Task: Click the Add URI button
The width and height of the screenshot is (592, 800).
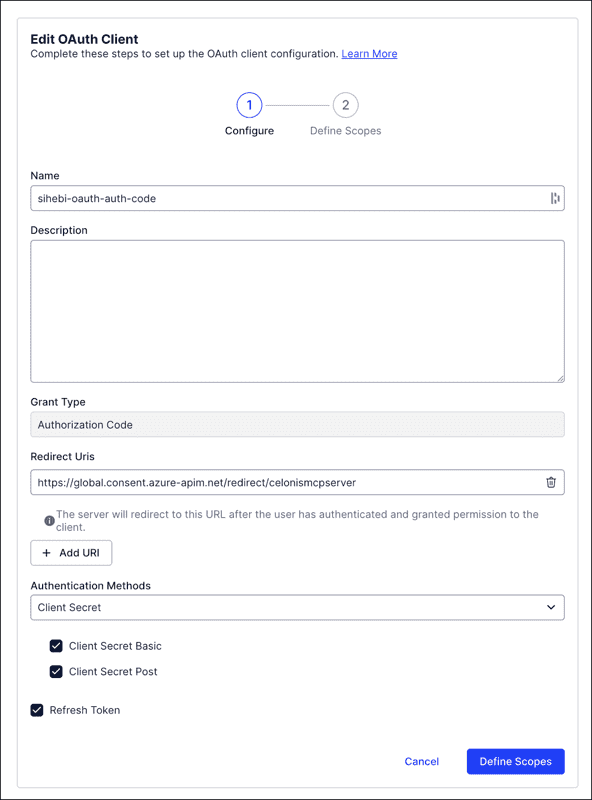Action: point(71,552)
